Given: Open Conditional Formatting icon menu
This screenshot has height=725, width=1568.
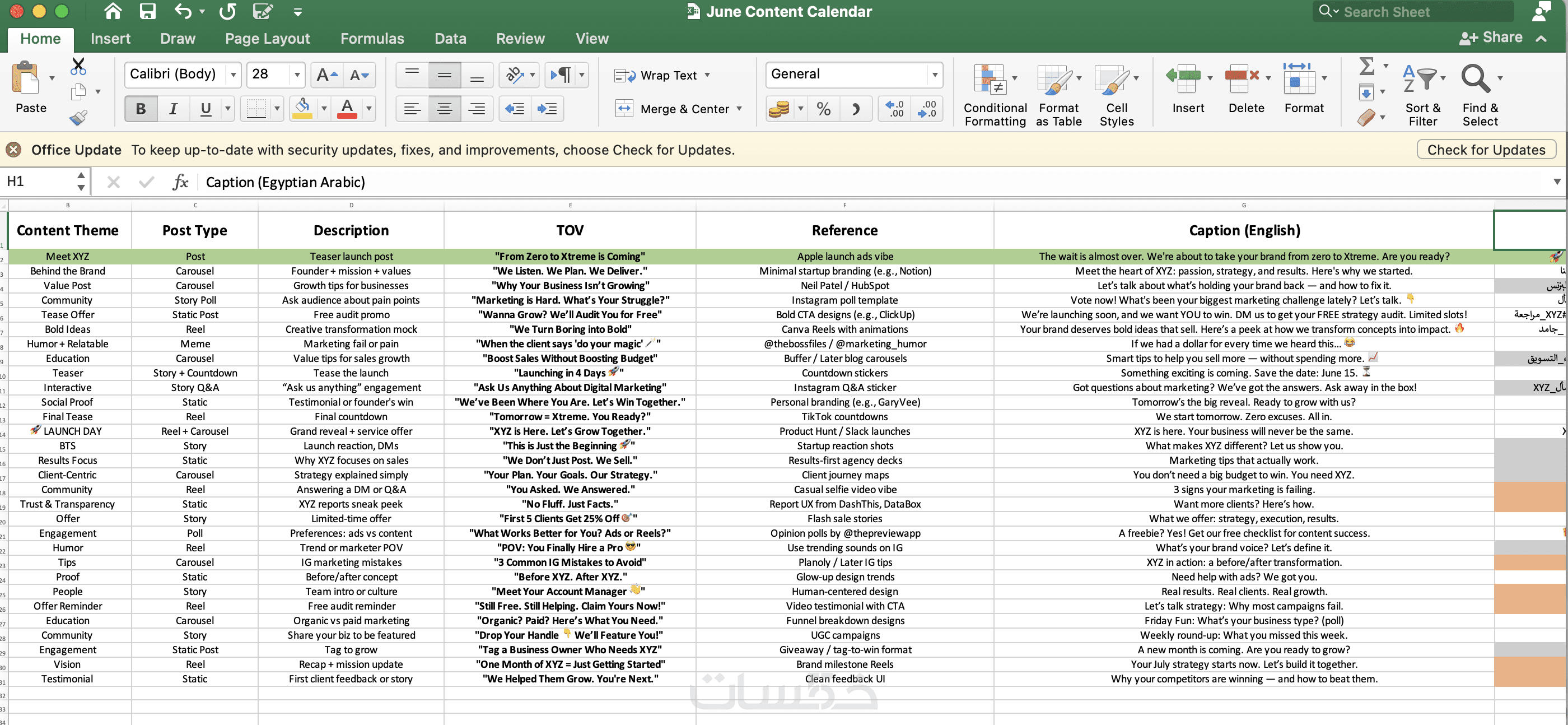Looking at the screenshot, I should [995, 95].
